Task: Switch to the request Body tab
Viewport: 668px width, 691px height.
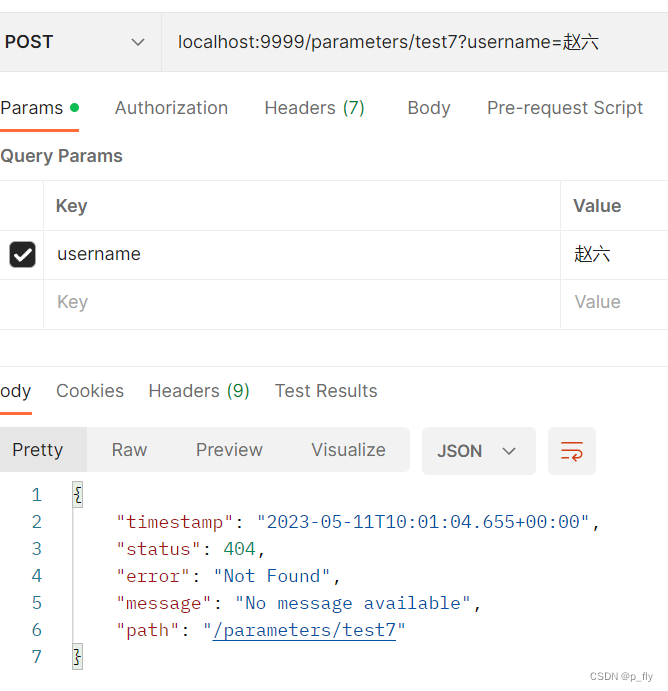Action: 428,108
